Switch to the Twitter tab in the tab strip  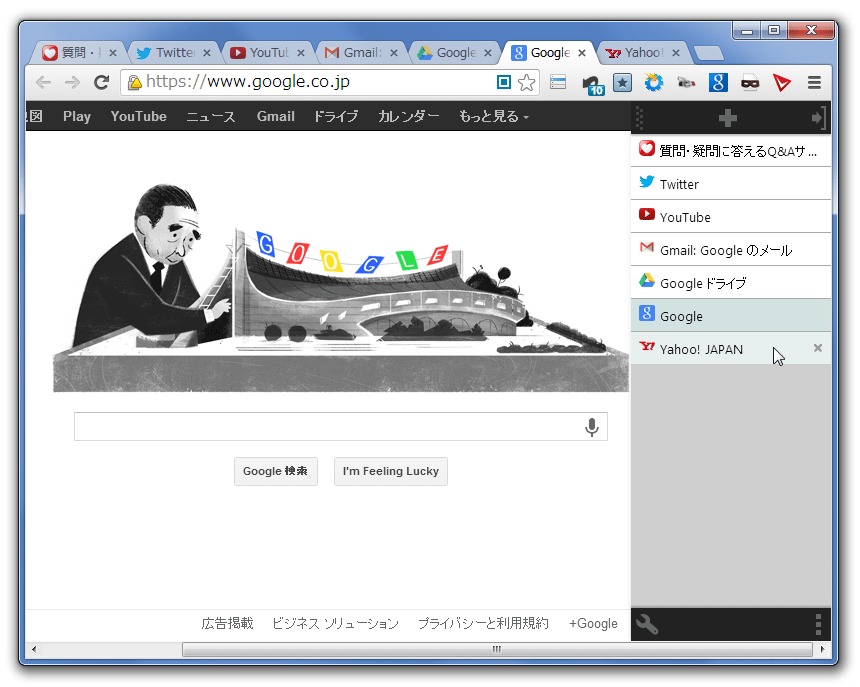point(173,53)
